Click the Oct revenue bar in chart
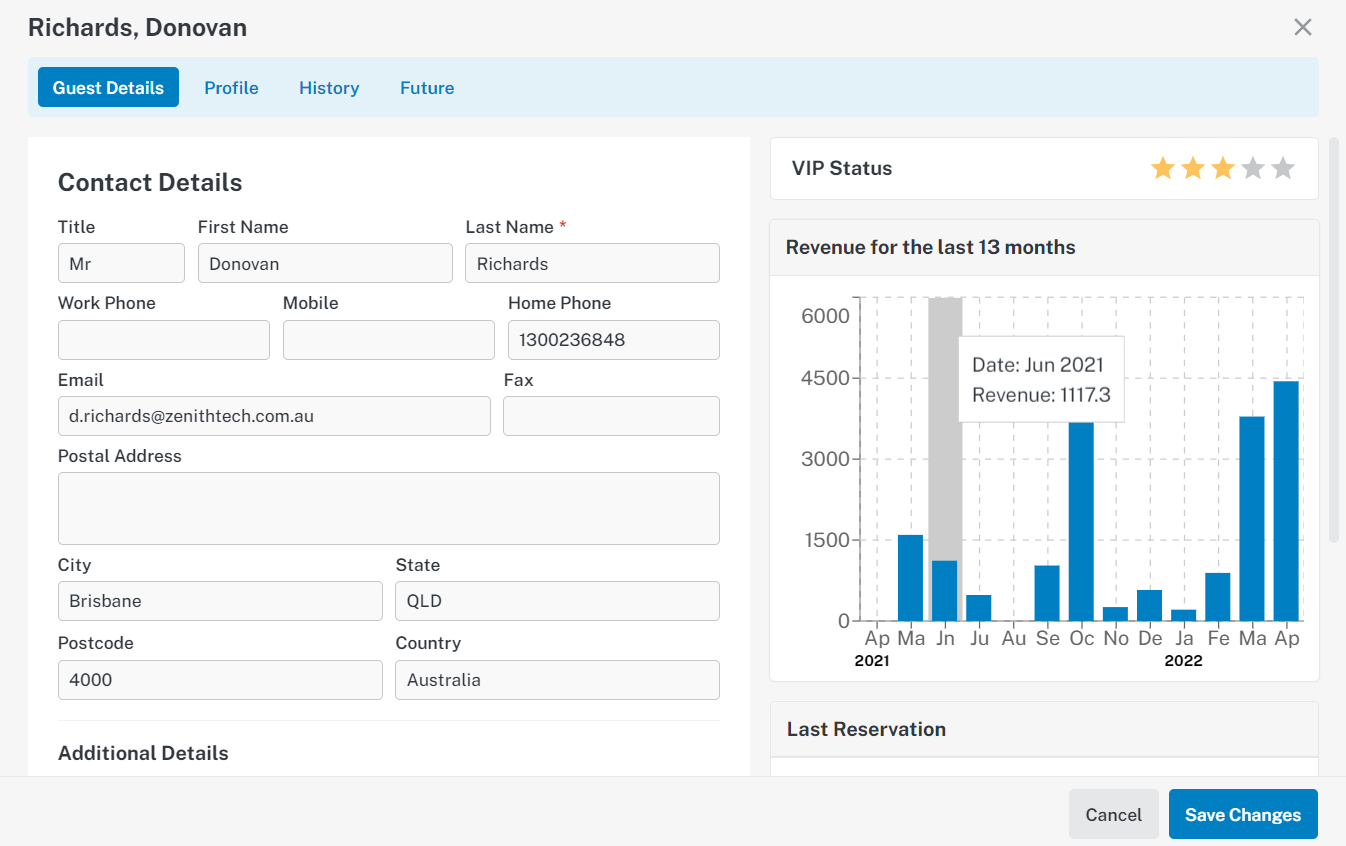Image resolution: width=1346 pixels, height=846 pixels. click(1081, 520)
